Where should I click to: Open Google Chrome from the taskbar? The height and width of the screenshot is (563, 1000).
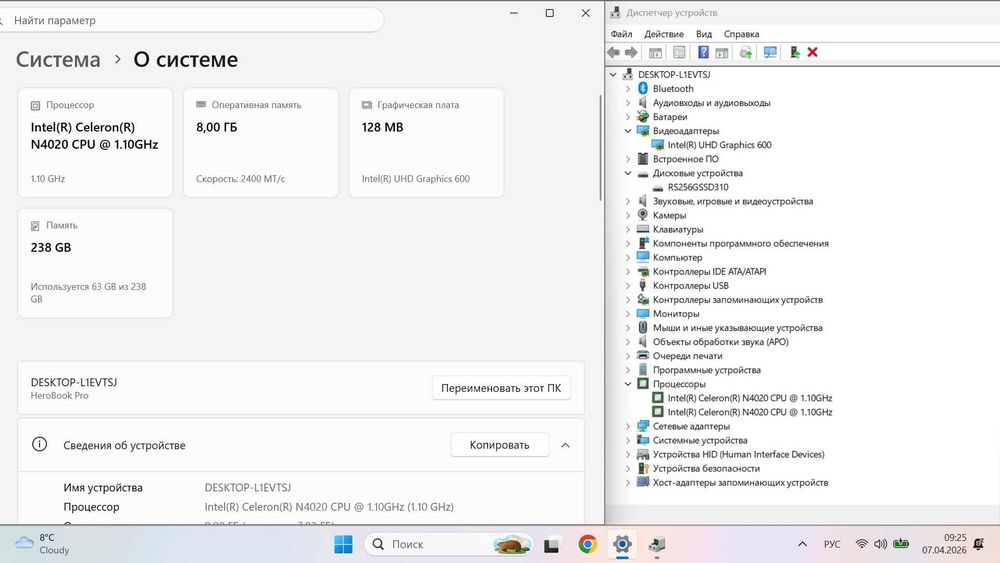tap(587, 544)
